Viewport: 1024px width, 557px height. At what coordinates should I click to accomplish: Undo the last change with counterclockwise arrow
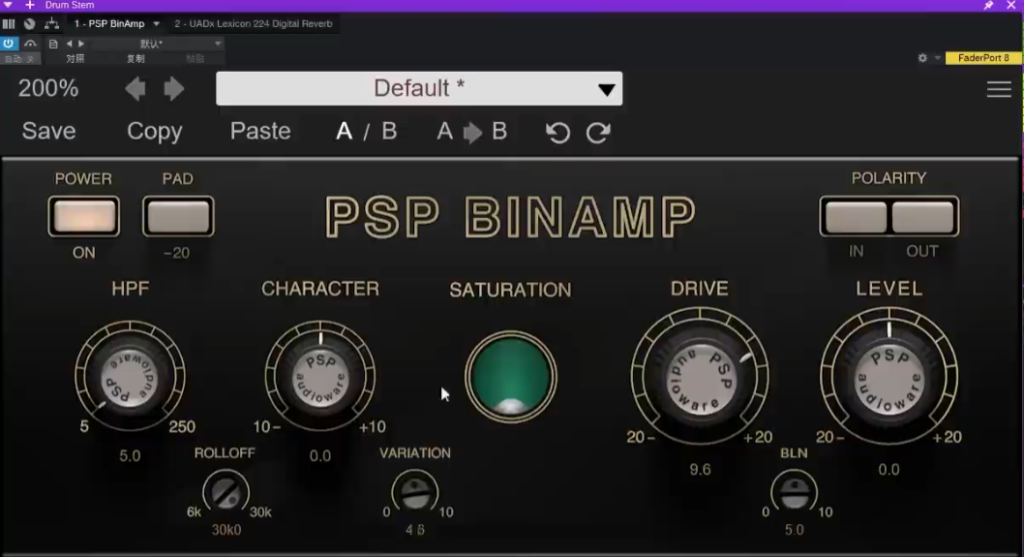pyautogui.click(x=558, y=133)
